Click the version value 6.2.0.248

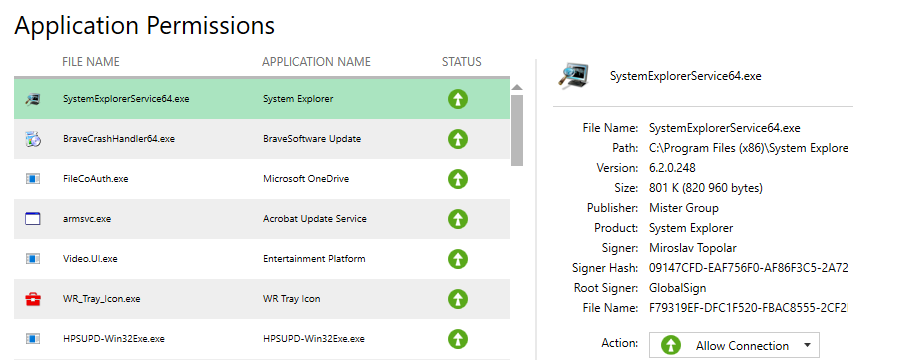tap(672, 168)
